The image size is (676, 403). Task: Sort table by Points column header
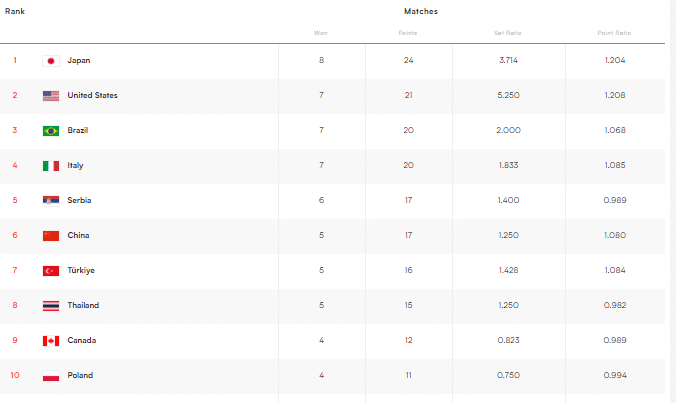click(x=408, y=33)
